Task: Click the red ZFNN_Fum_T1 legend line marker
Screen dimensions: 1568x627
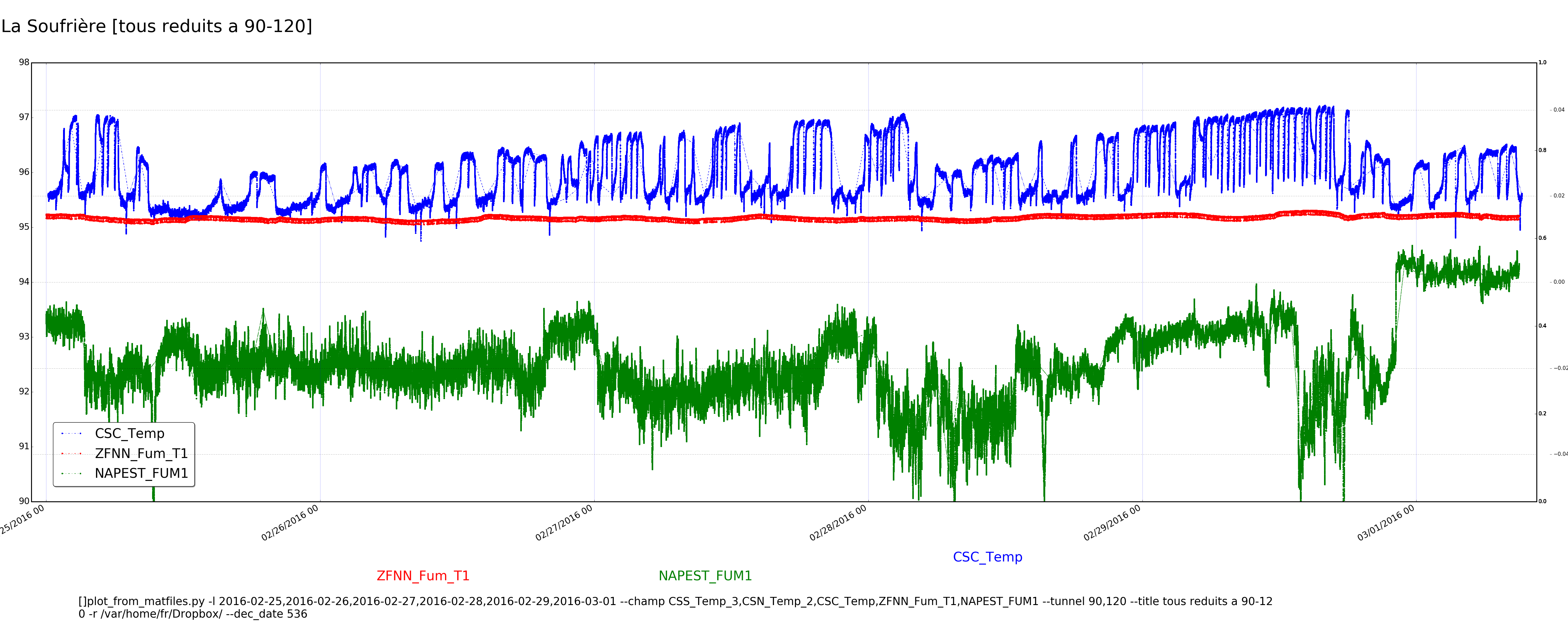Action: [x=71, y=454]
